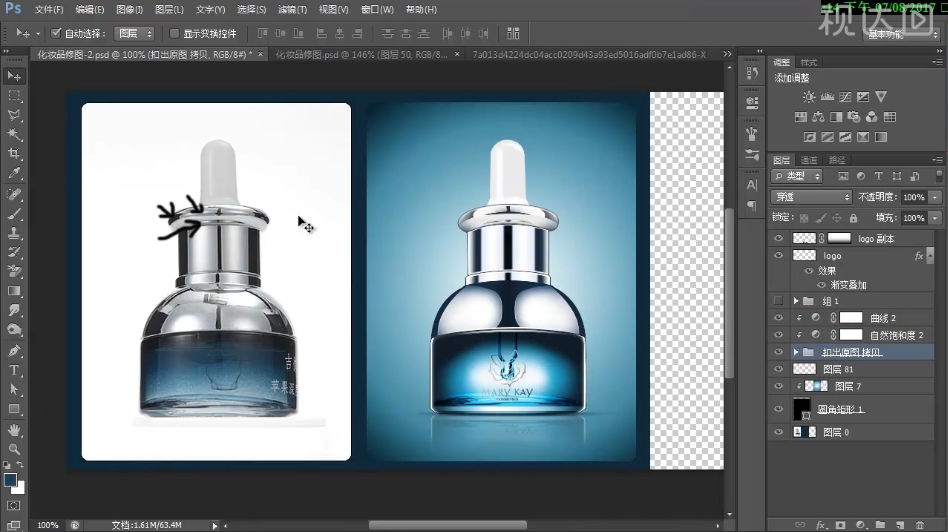
Task: Hide the logo 副本 layer
Action: pos(778,238)
